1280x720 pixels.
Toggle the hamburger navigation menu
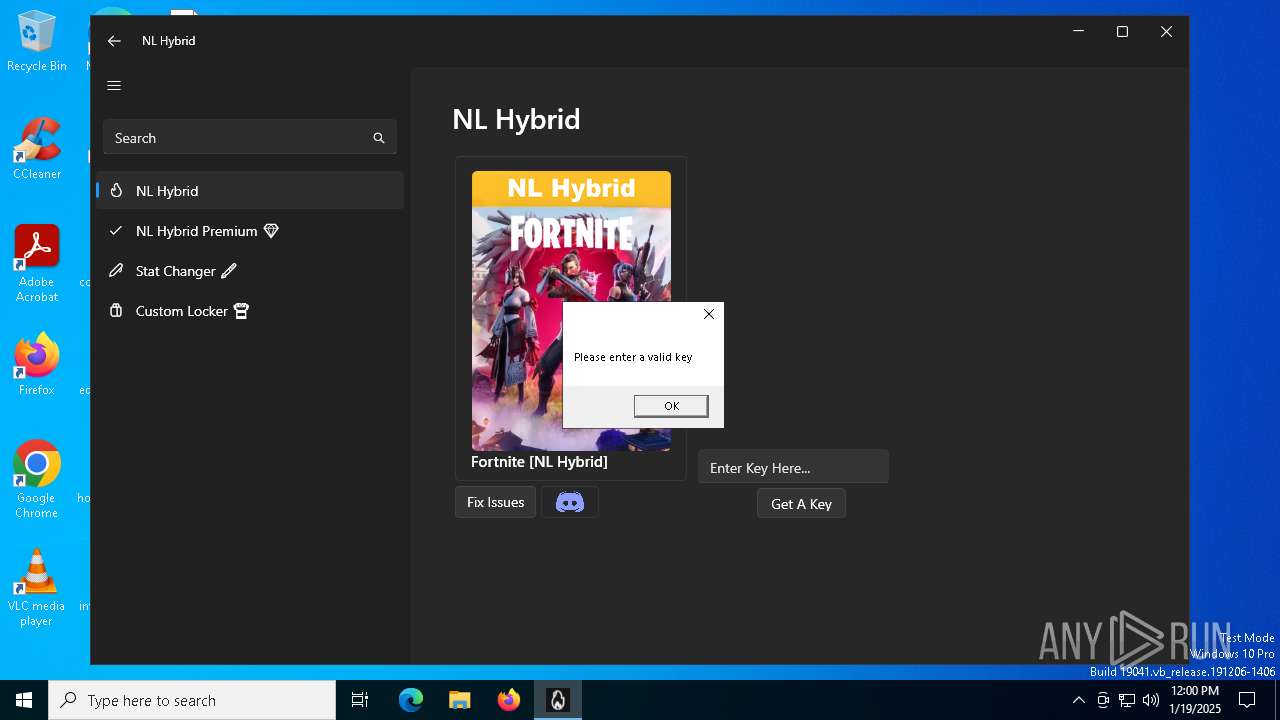pyautogui.click(x=114, y=86)
